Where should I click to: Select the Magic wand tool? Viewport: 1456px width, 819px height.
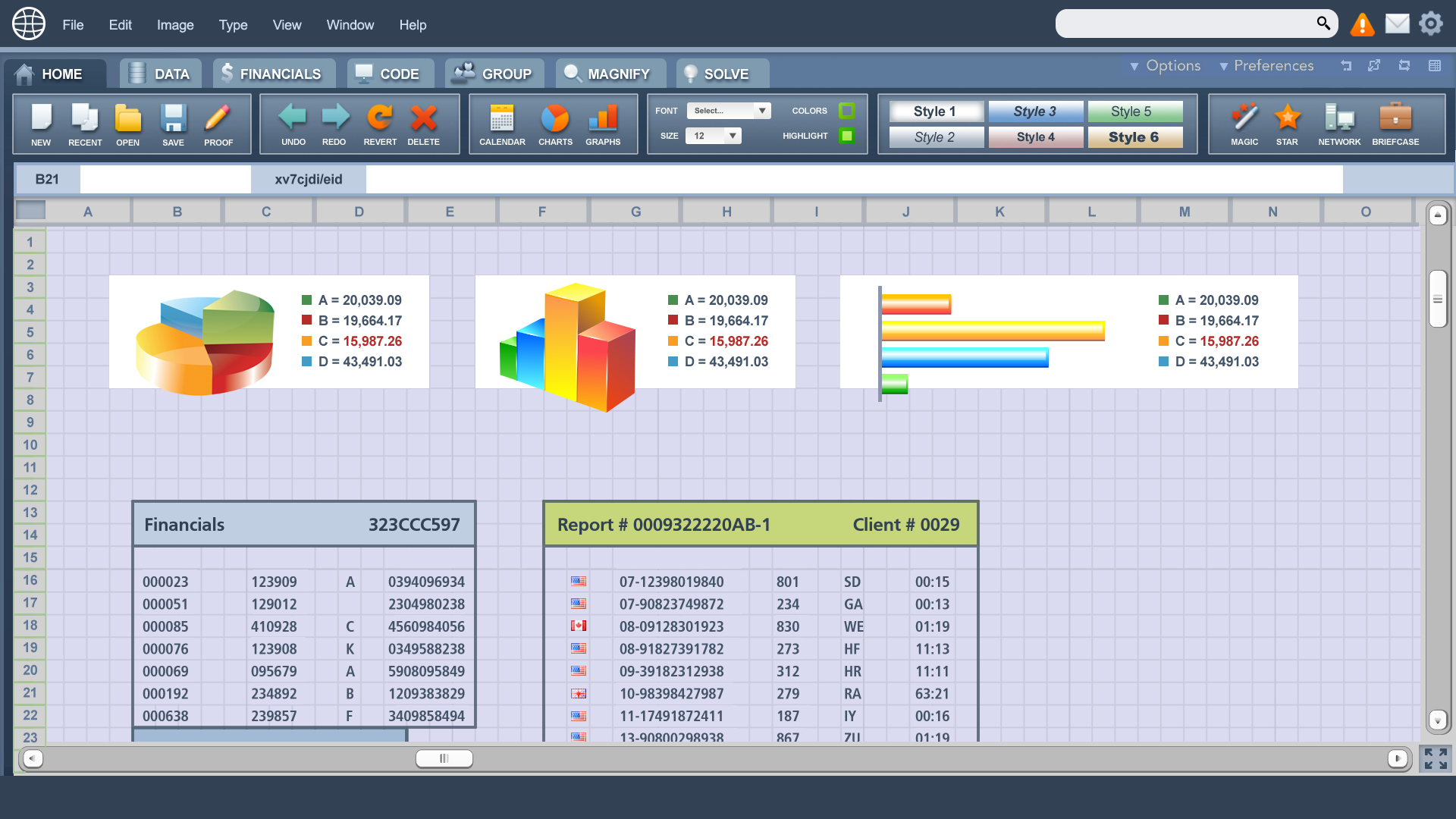click(x=1244, y=118)
